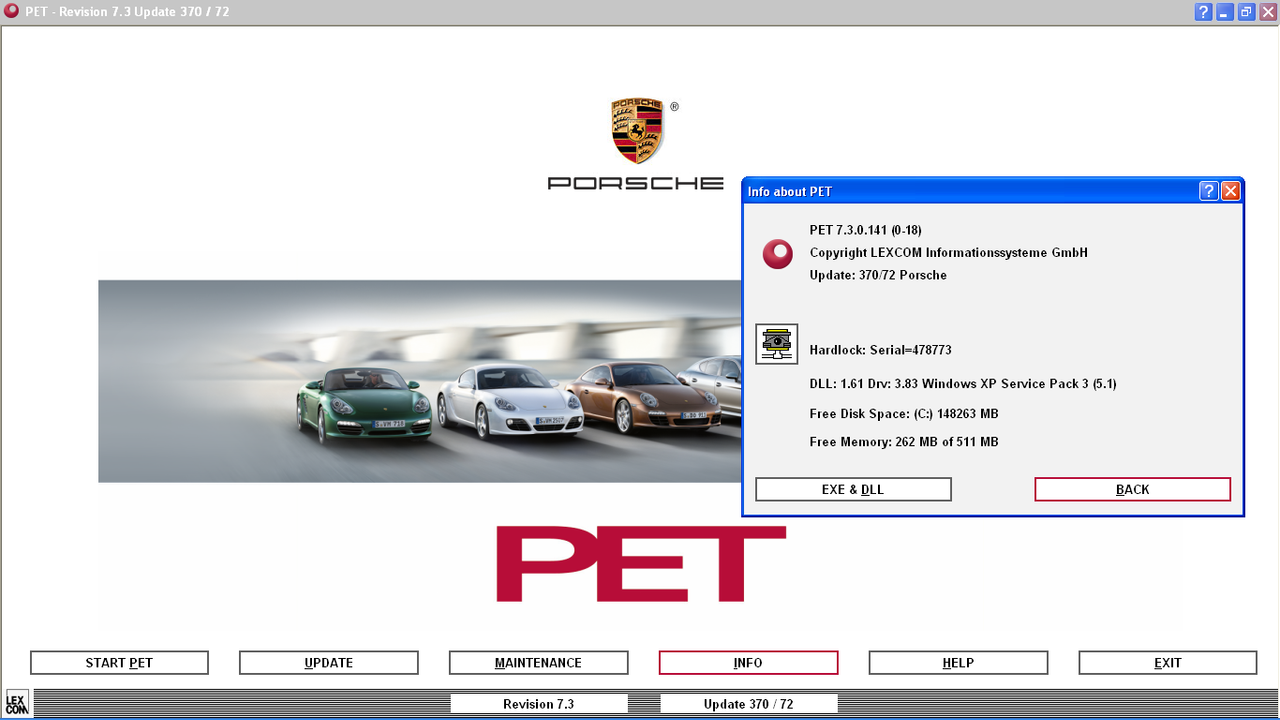Click the START PET button
The image size is (1280, 720).
[119, 663]
